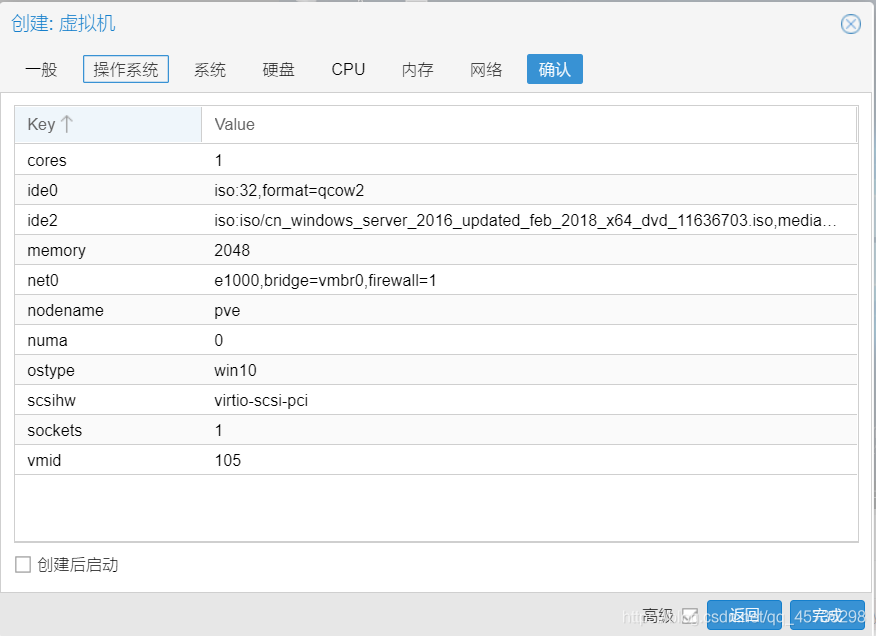Click the virtio-scsi-pci value

tap(261, 400)
